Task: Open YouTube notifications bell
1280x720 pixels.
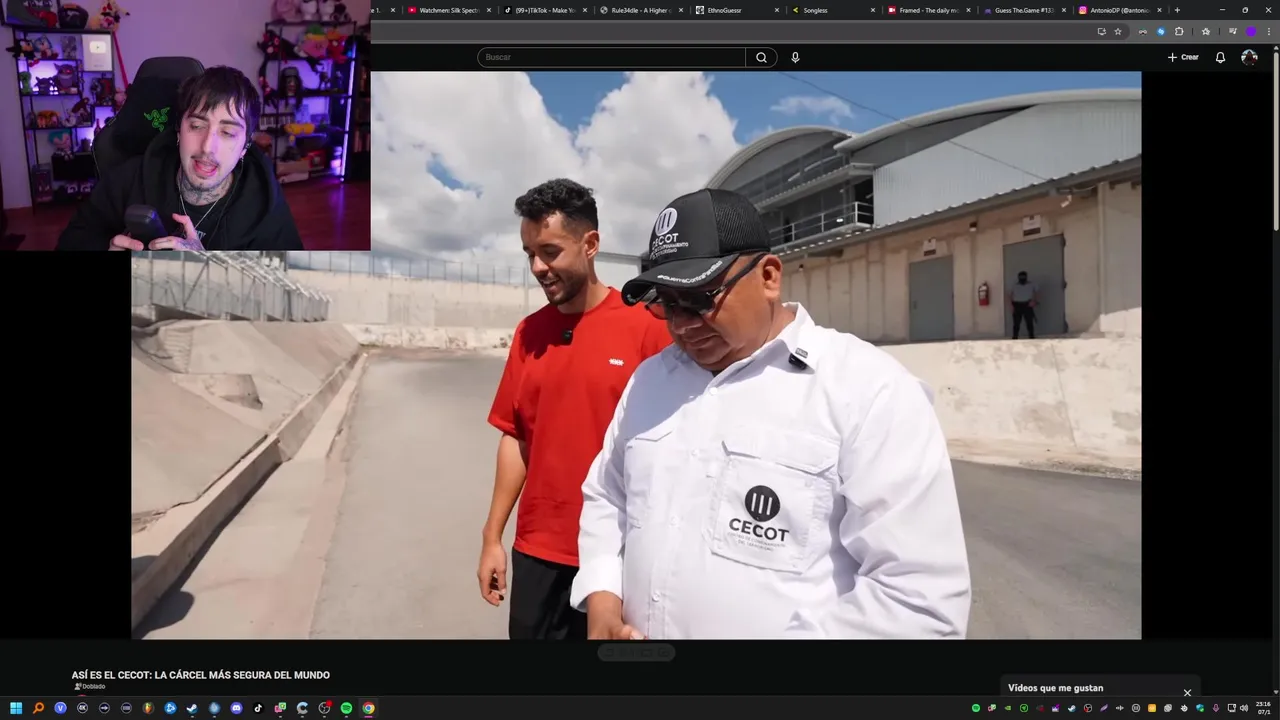Action: pyautogui.click(x=1220, y=57)
